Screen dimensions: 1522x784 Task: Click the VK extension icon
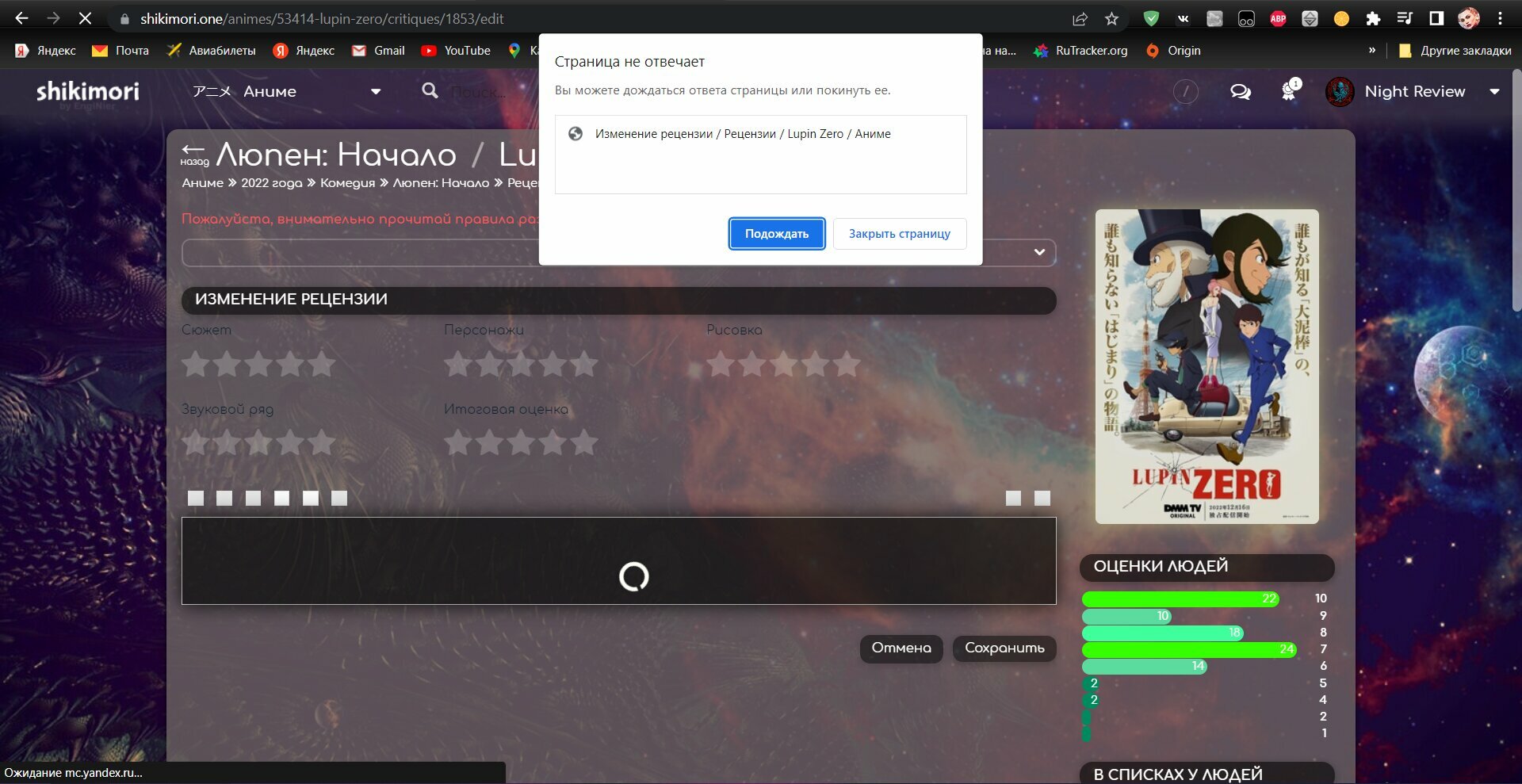click(x=1183, y=19)
